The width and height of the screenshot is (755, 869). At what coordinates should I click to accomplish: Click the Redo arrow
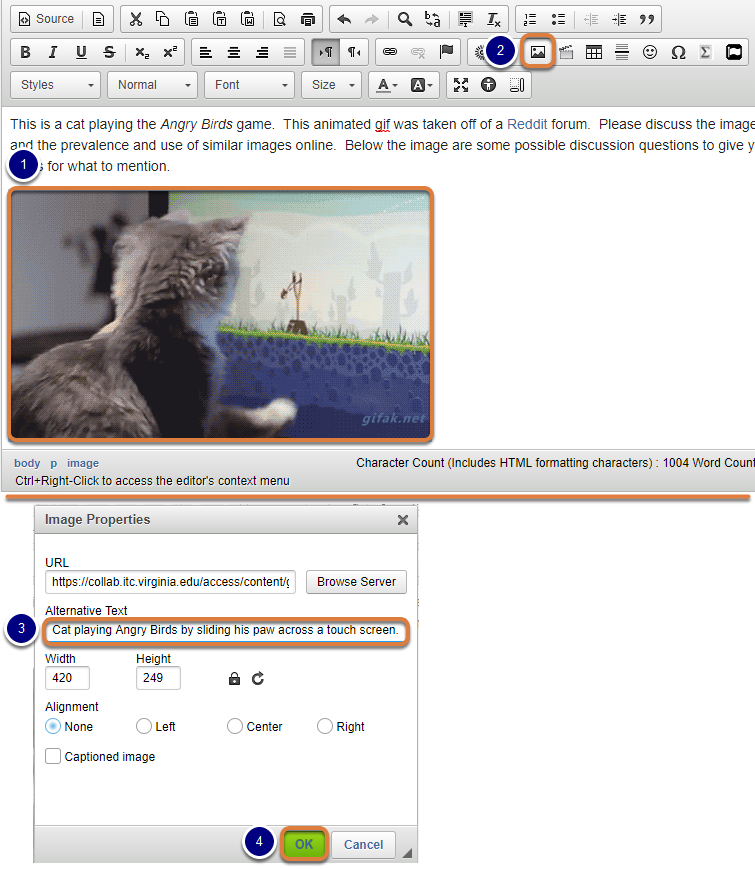371,19
